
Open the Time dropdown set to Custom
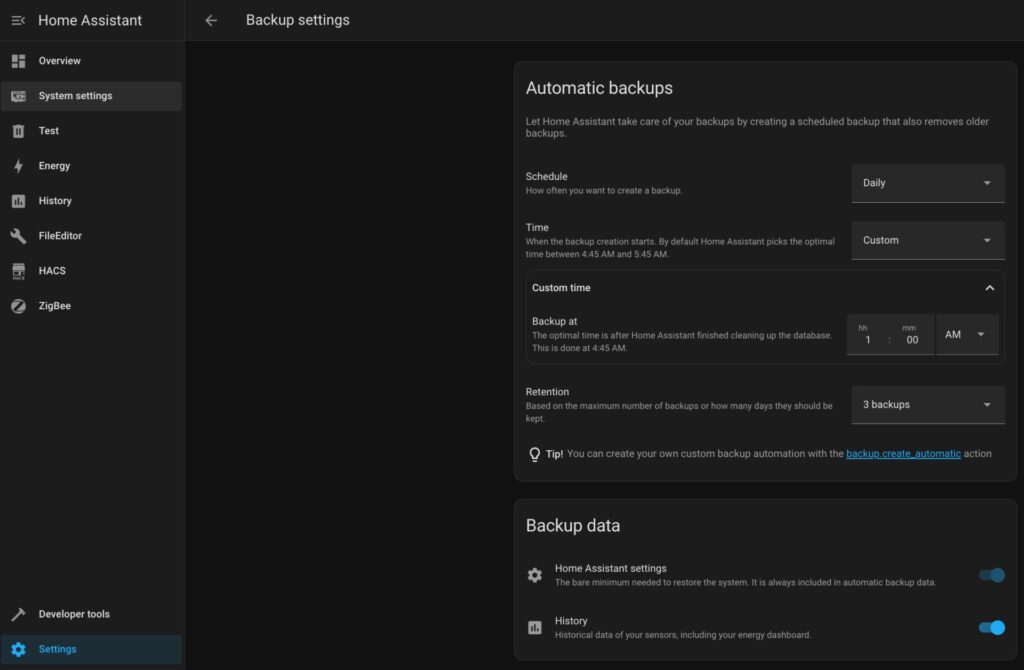point(927,240)
